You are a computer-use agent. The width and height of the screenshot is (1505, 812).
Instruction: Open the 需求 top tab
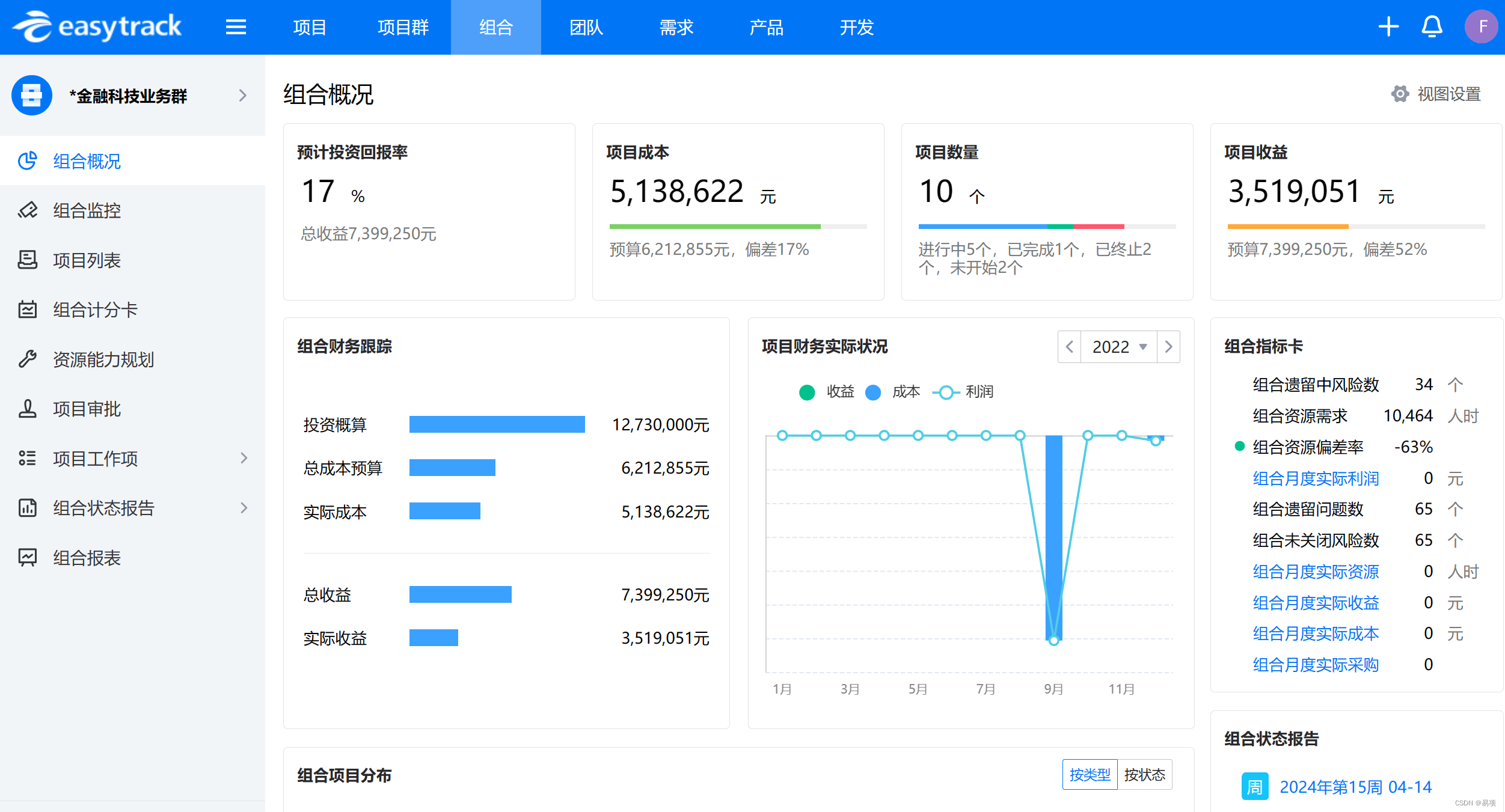coord(676,27)
